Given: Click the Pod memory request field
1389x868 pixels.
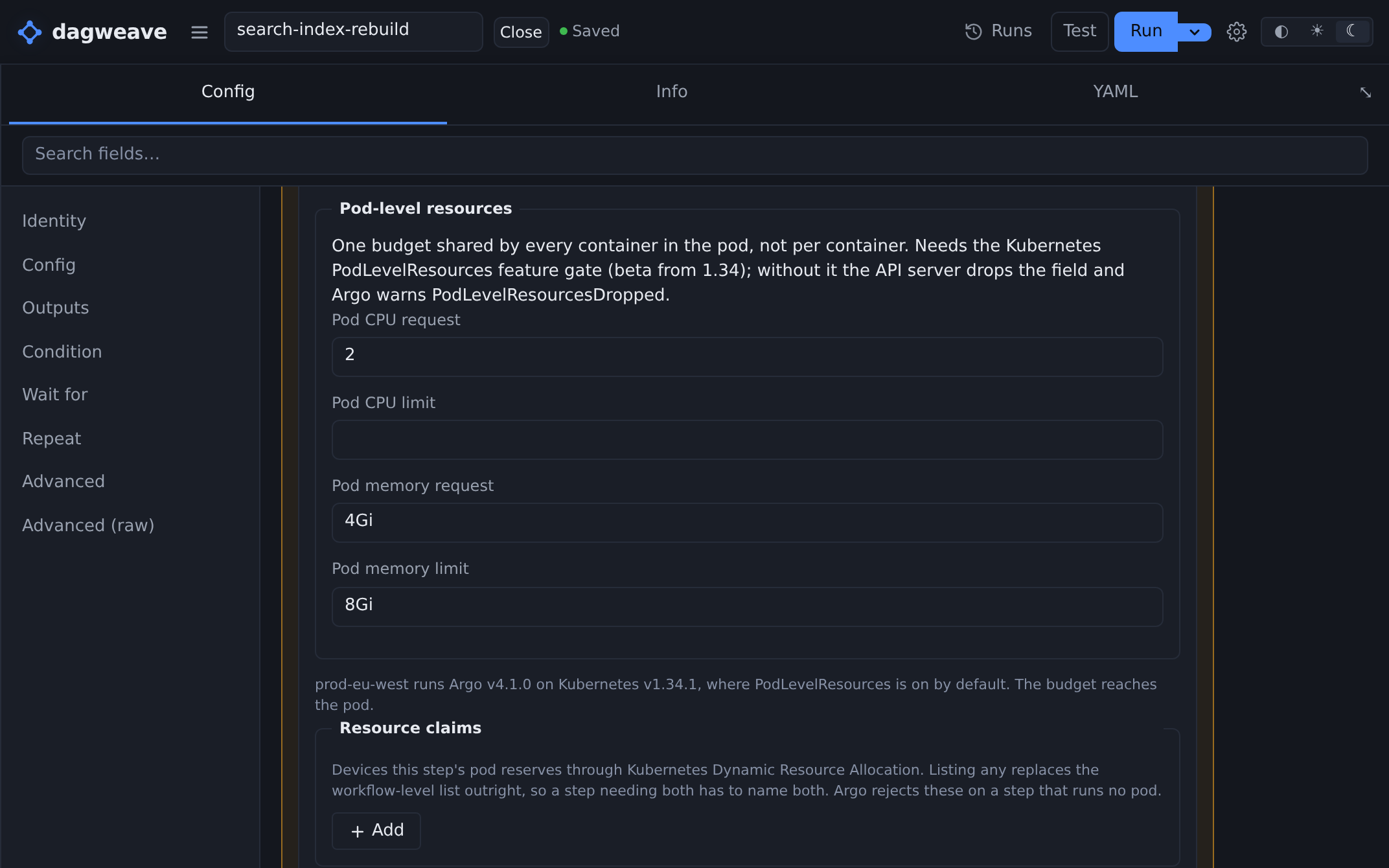Looking at the screenshot, I should [x=748, y=523].
